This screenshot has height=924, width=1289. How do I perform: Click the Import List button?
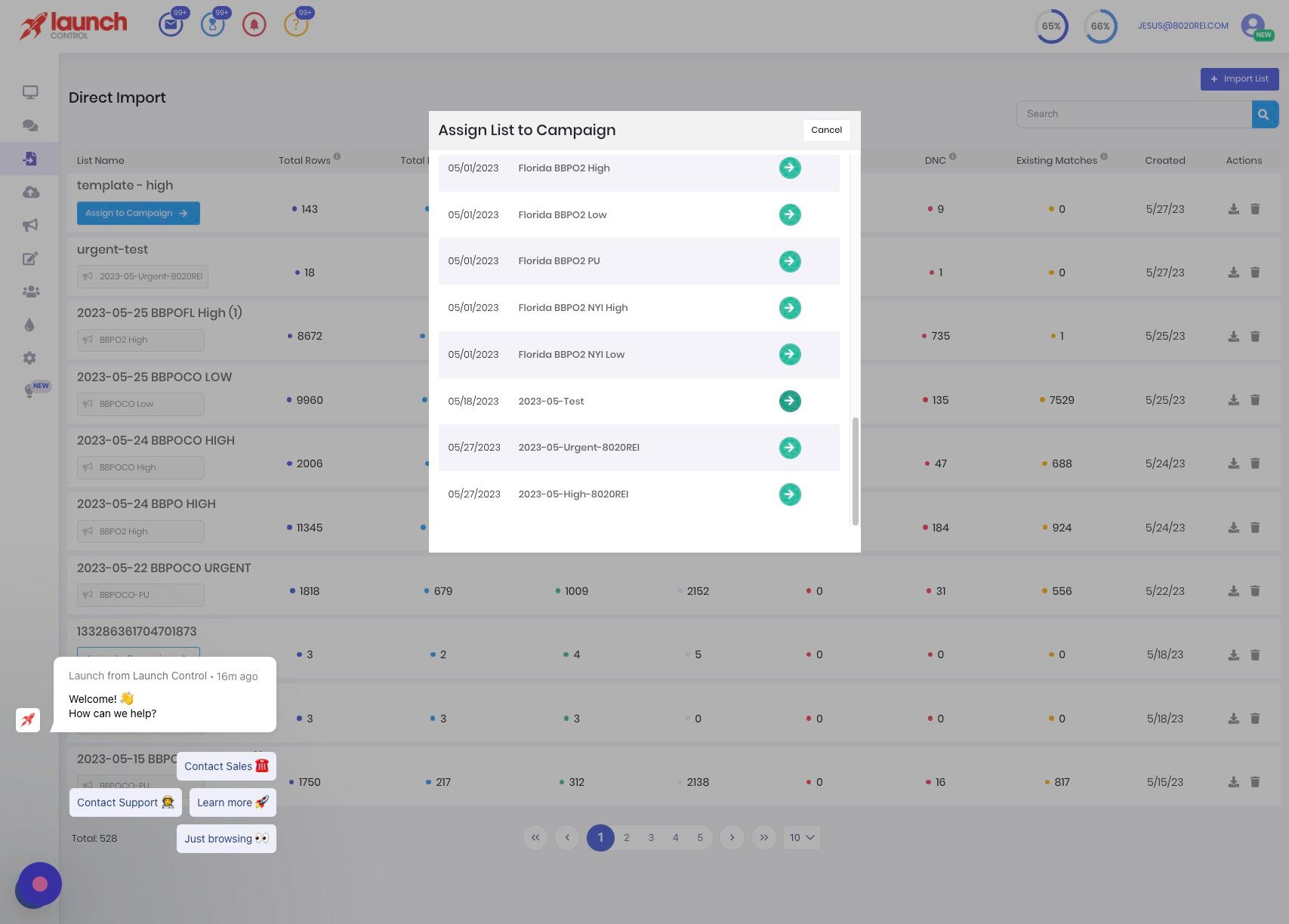1239,79
